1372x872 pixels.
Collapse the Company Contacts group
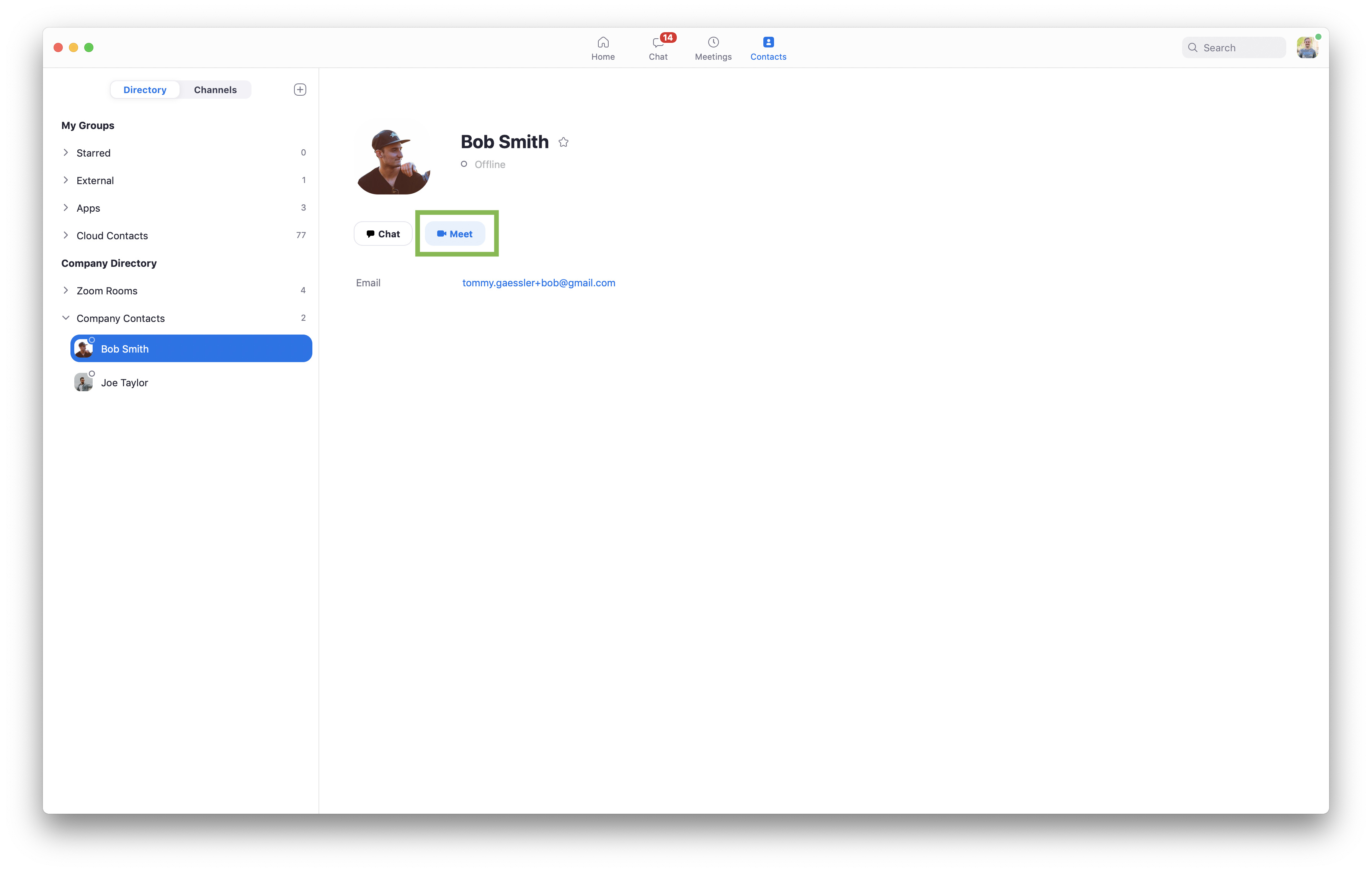66,318
